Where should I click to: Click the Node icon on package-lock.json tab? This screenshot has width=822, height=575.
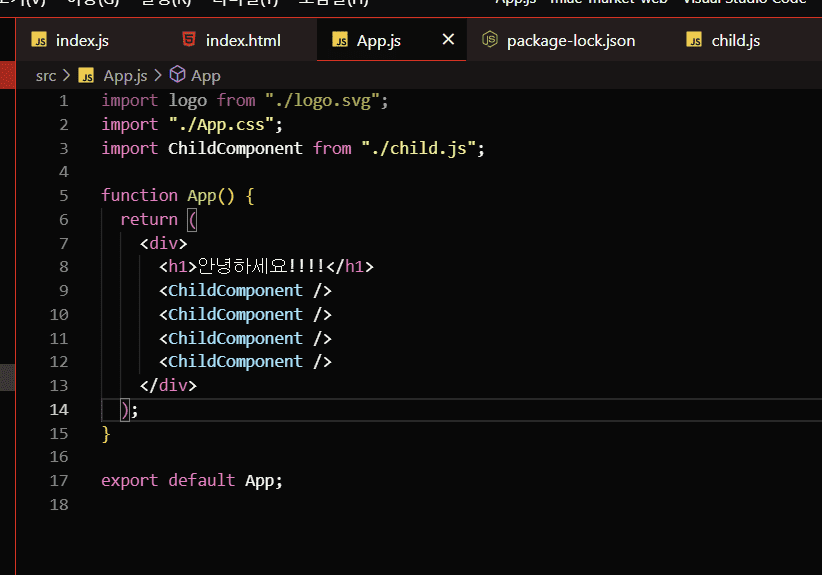pos(490,39)
